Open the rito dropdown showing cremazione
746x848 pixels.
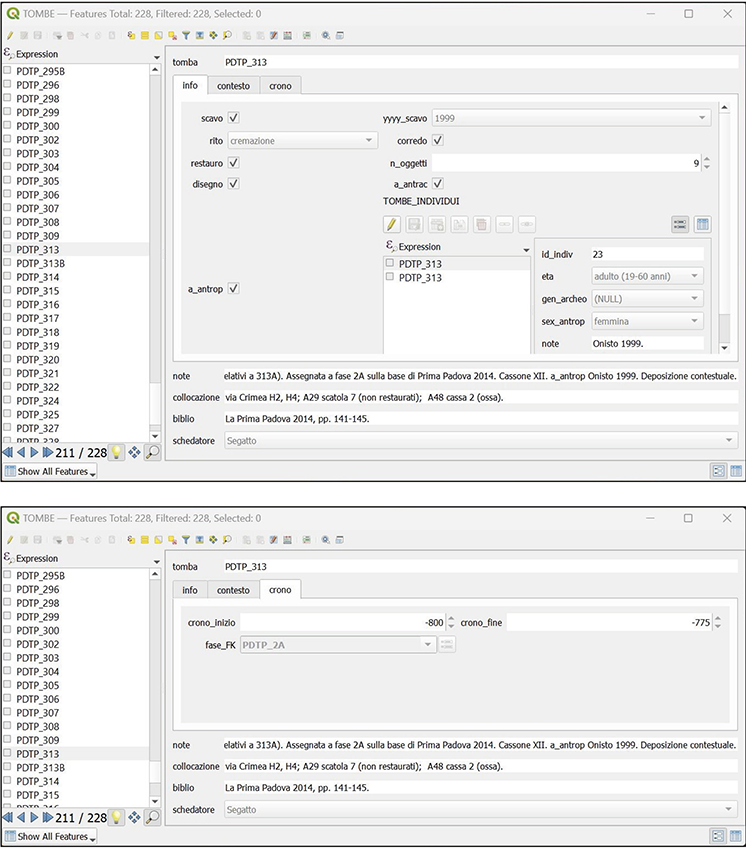pos(302,141)
